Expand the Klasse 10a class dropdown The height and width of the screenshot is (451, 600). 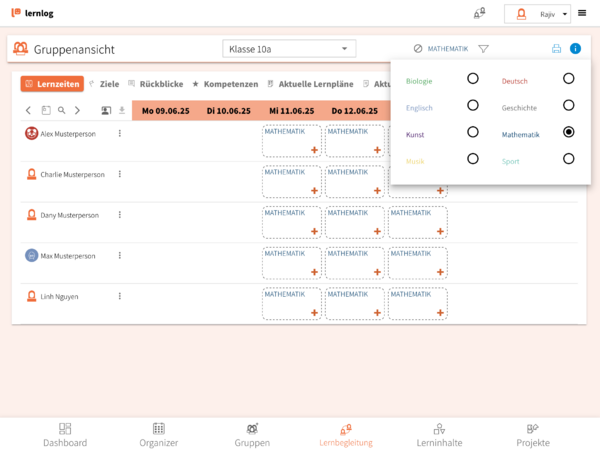pyautogui.click(x=289, y=48)
